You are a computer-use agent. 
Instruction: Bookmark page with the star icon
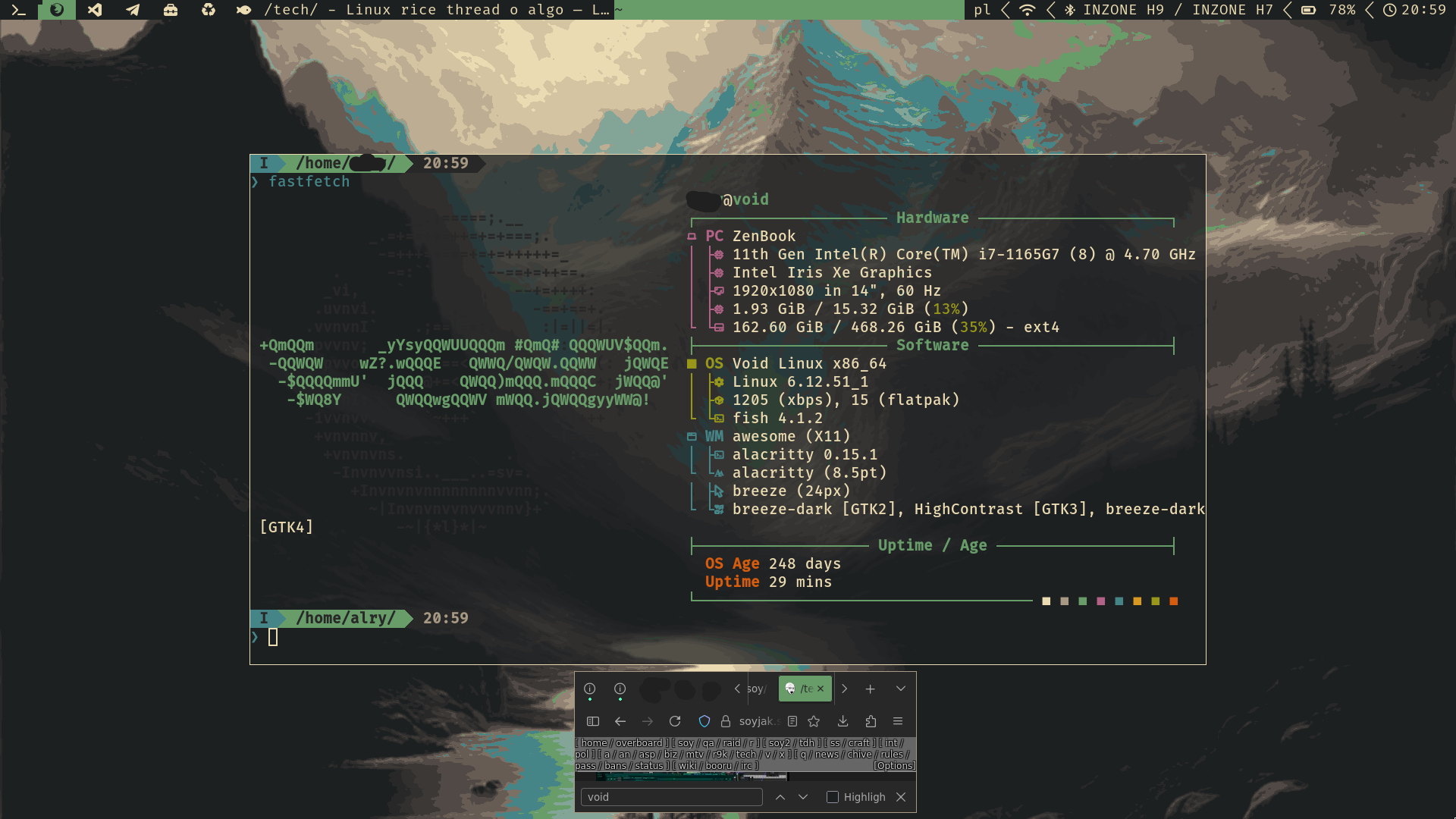[x=814, y=721]
